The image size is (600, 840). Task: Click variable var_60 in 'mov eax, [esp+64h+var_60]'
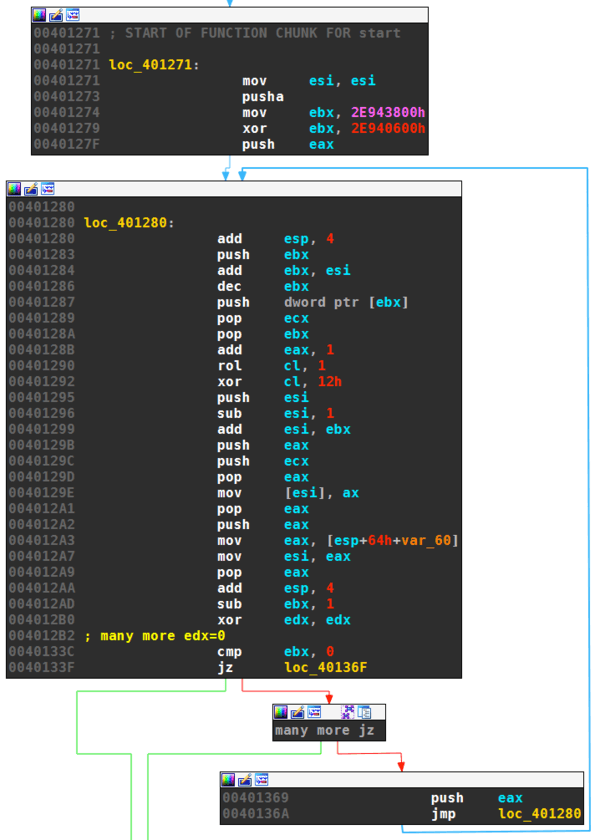426,541
